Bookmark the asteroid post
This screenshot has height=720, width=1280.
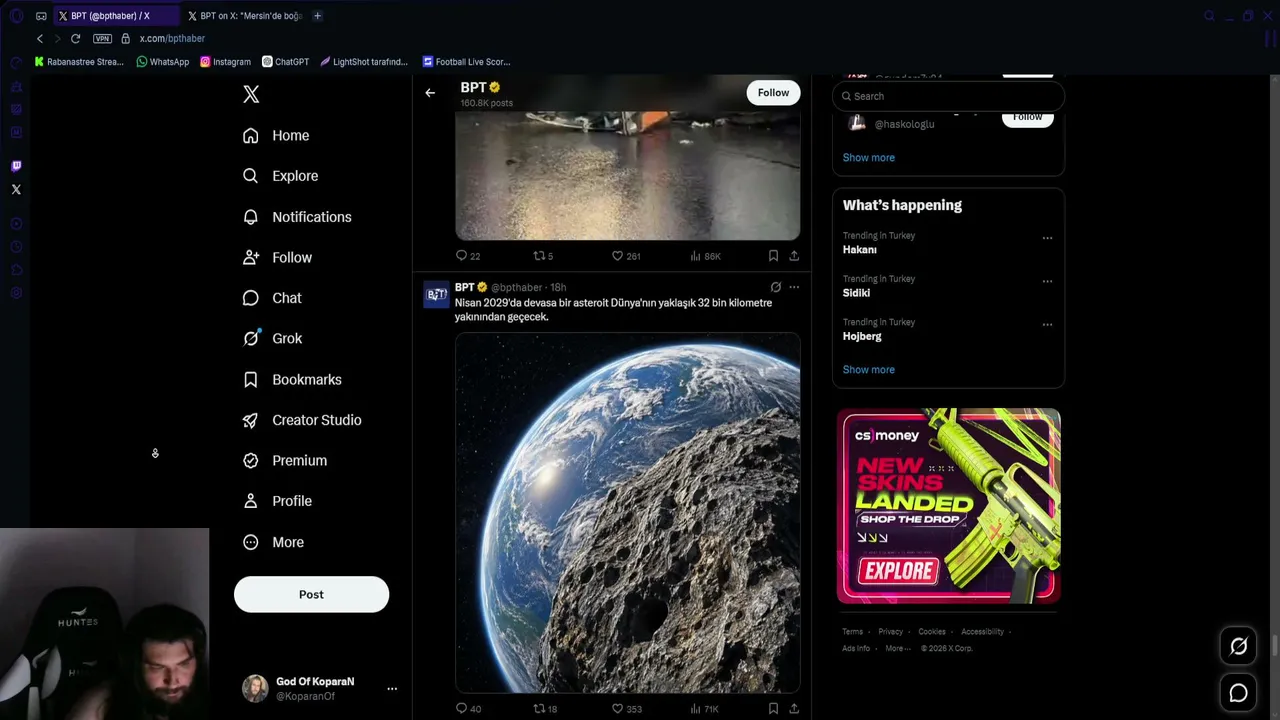click(x=773, y=709)
